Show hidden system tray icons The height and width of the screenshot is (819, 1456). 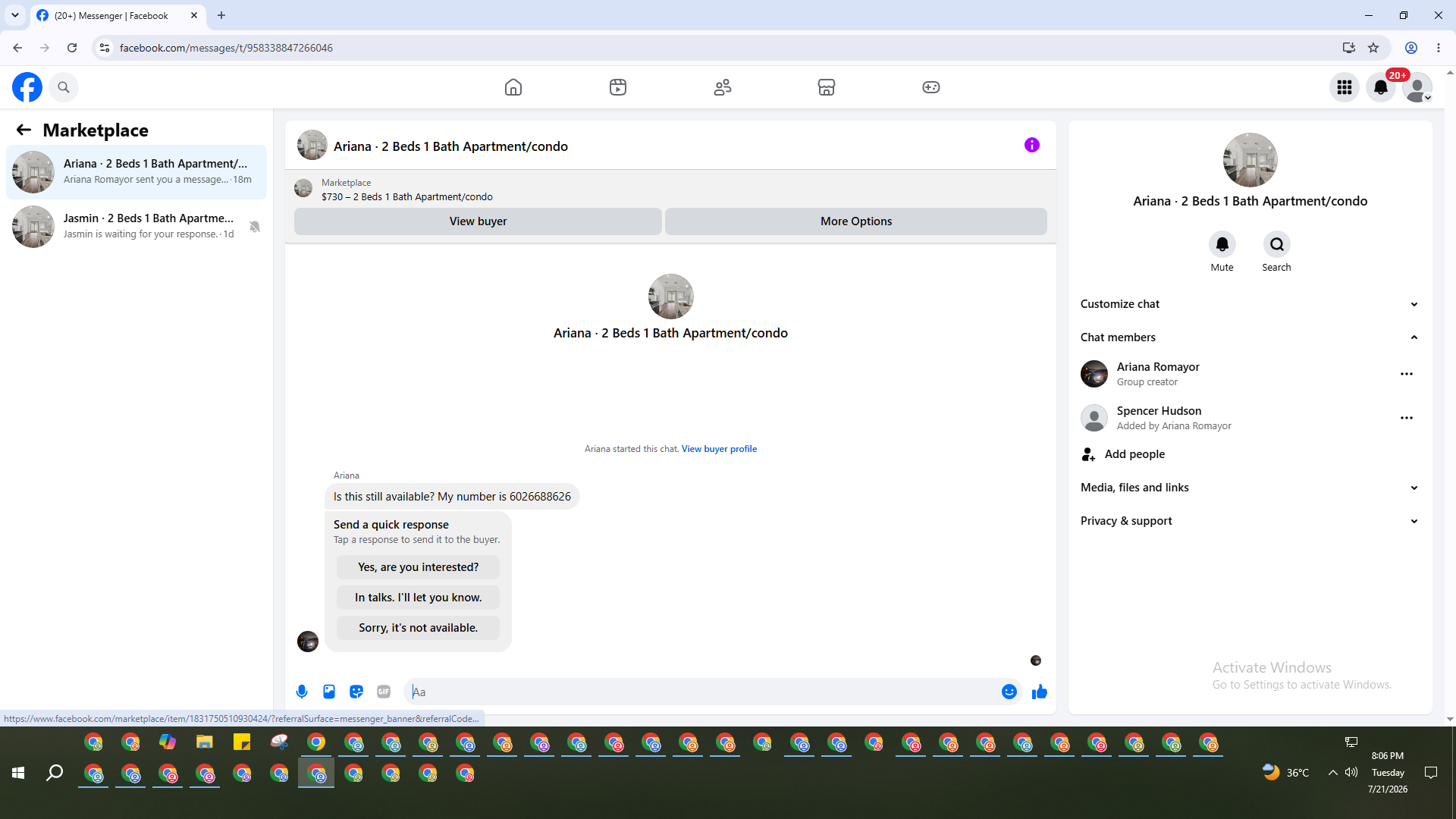tap(1332, 773)
